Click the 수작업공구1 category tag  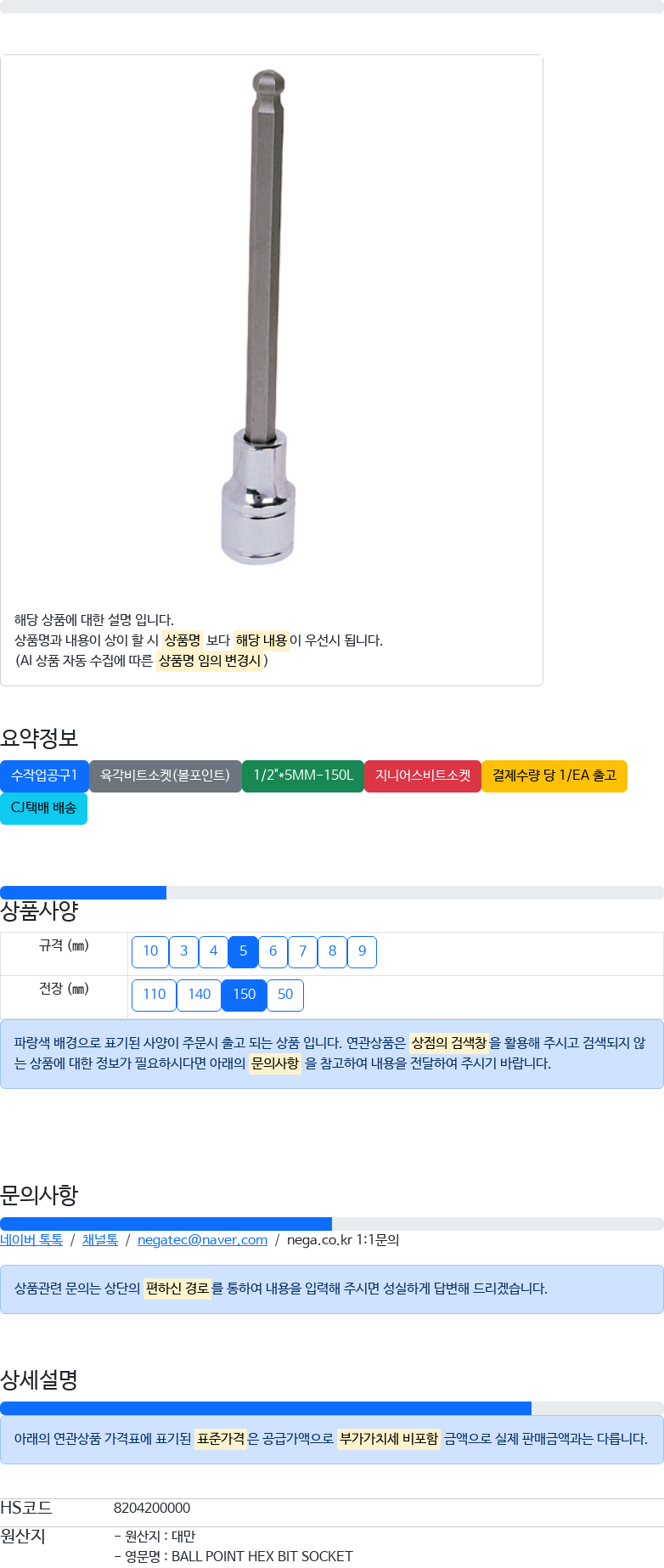pos(44,776)
